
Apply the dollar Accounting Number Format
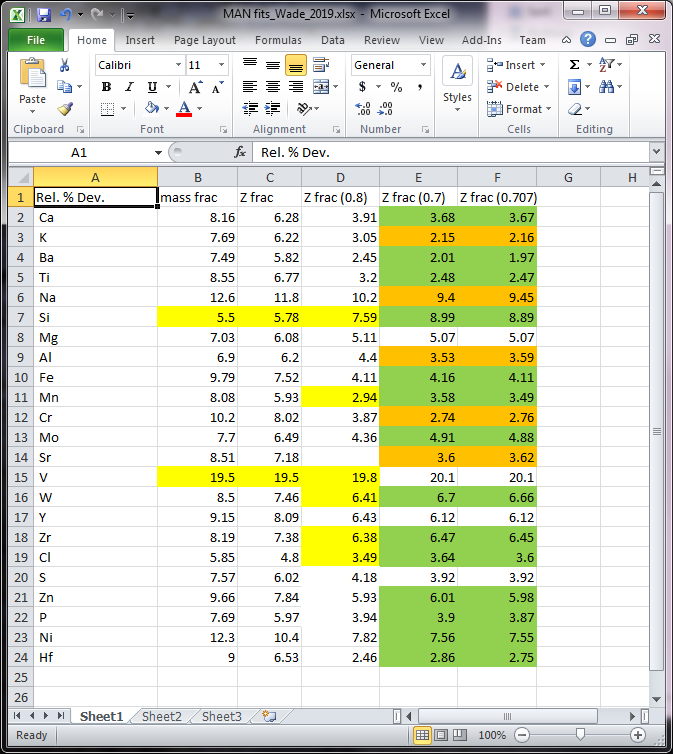(362, 87)
